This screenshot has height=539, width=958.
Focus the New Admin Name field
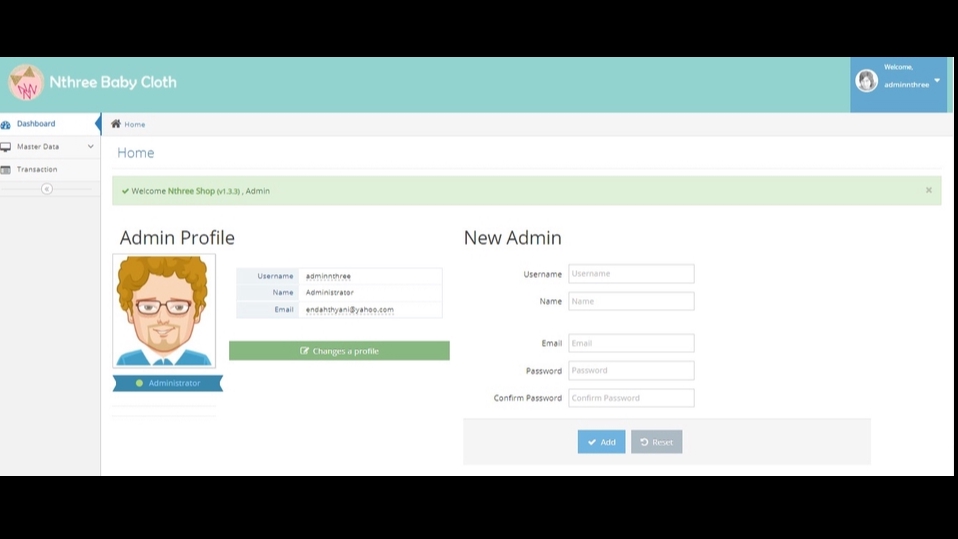coord(631,301)
